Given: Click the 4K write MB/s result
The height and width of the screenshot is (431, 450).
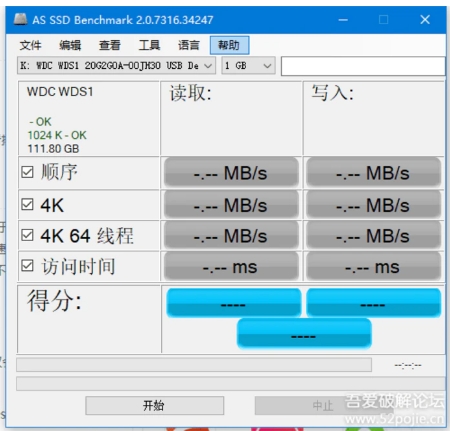Looking at the screenshot, I should tap(373, 205).
